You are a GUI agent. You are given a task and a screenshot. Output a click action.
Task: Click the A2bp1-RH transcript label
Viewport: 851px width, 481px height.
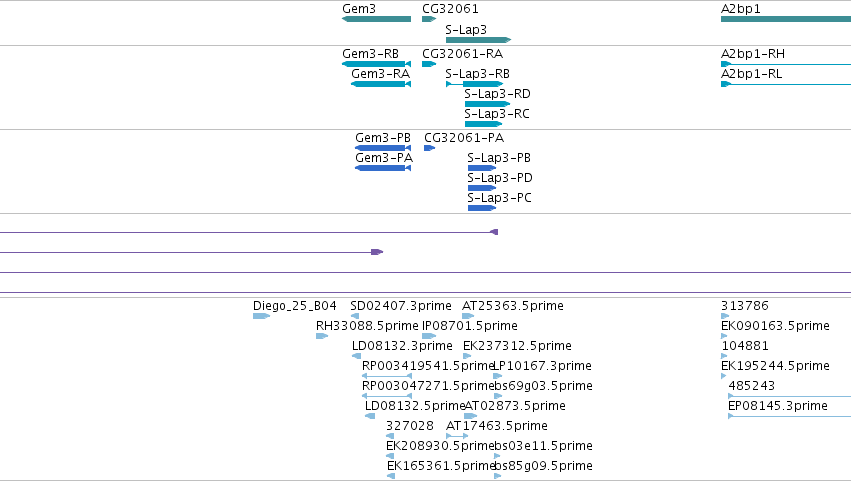pos(753,54)
